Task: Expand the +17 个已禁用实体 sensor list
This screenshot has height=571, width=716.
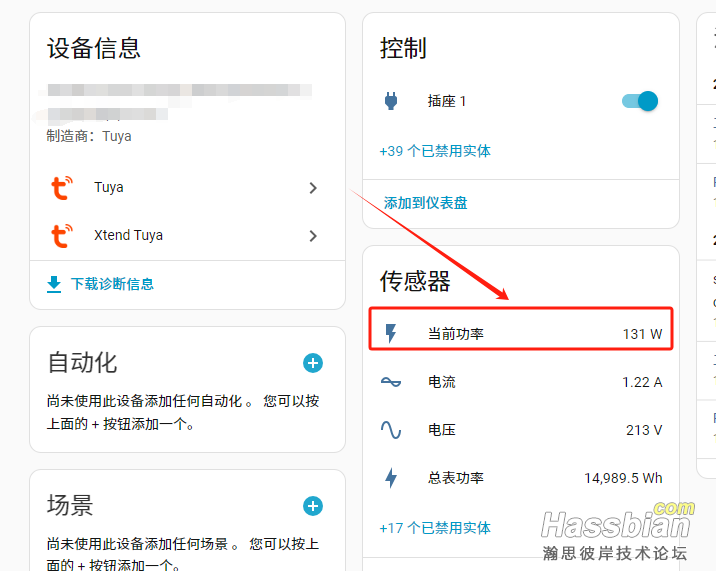Action: point(435,527)
